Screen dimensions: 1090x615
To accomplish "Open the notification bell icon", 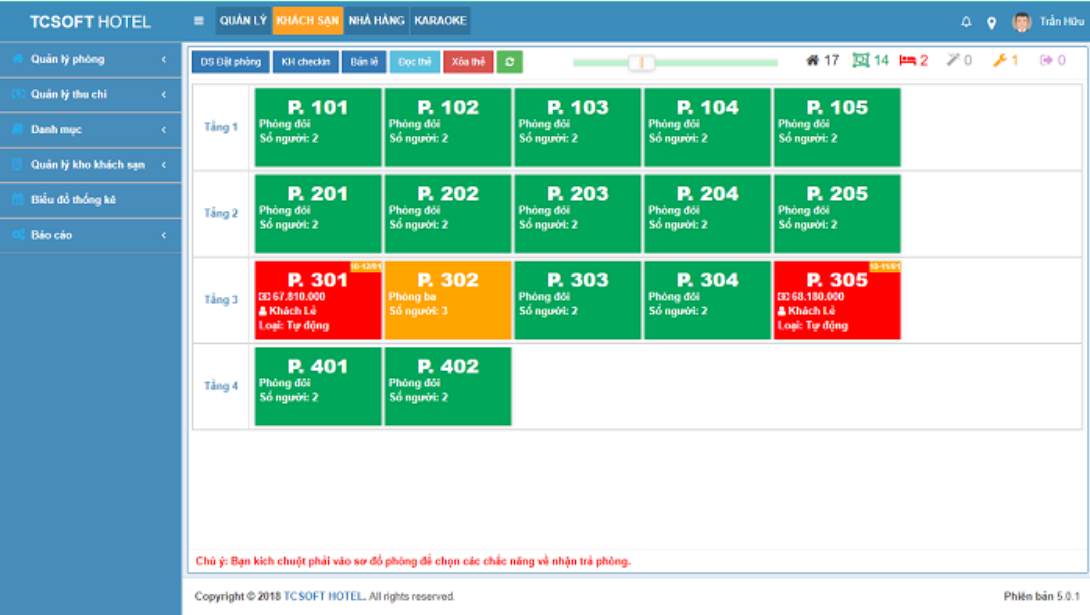I will [x=966, y=22].
